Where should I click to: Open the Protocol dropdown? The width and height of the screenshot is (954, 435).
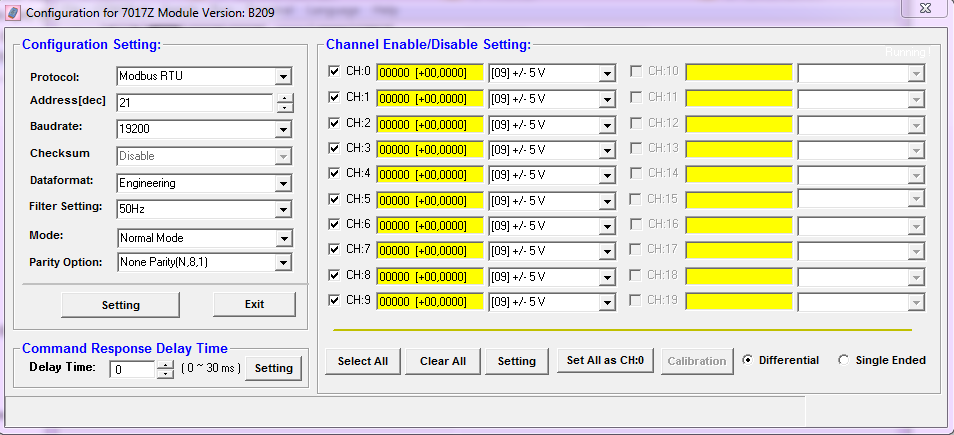click(283, 77)
